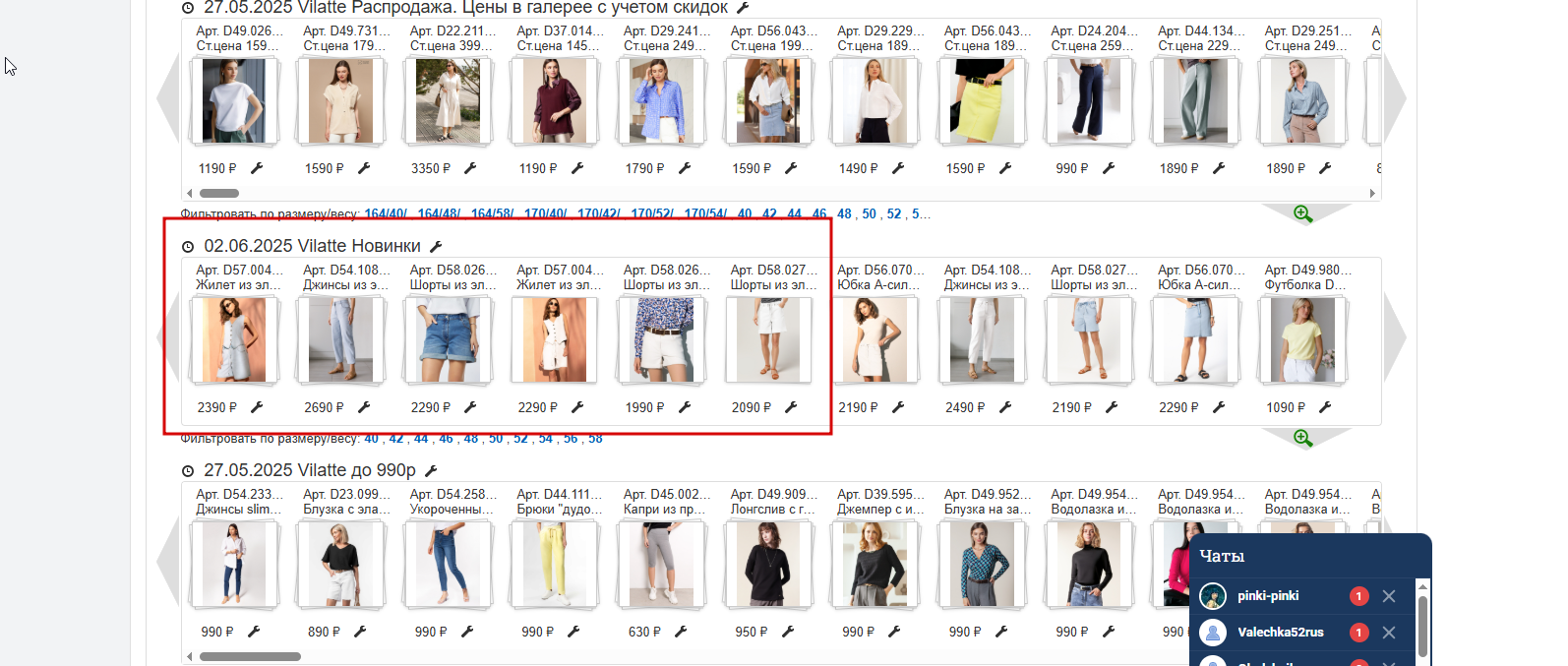Click the wrench next to the 3350 ₽ price
This screenshot has height=666, width=1568.
(x=470, y=168)
